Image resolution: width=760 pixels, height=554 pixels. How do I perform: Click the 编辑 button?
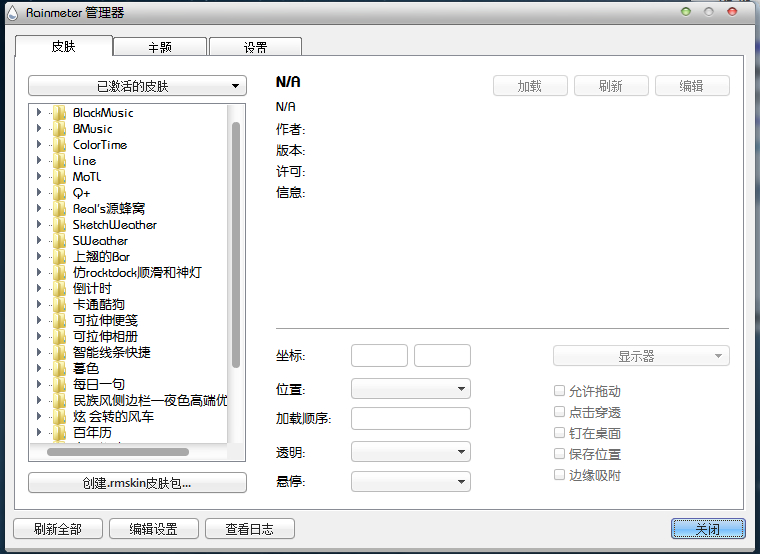[692, 86]
